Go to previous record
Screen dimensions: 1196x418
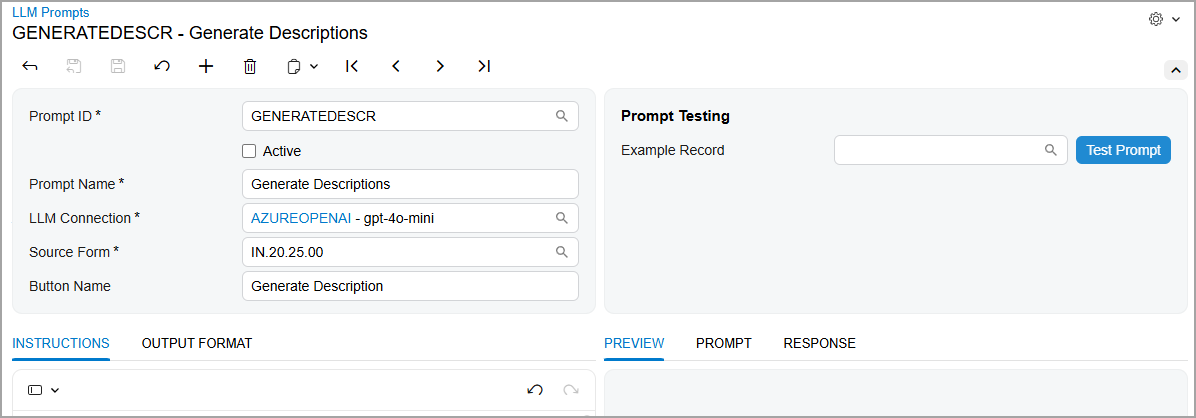[396, 67]
